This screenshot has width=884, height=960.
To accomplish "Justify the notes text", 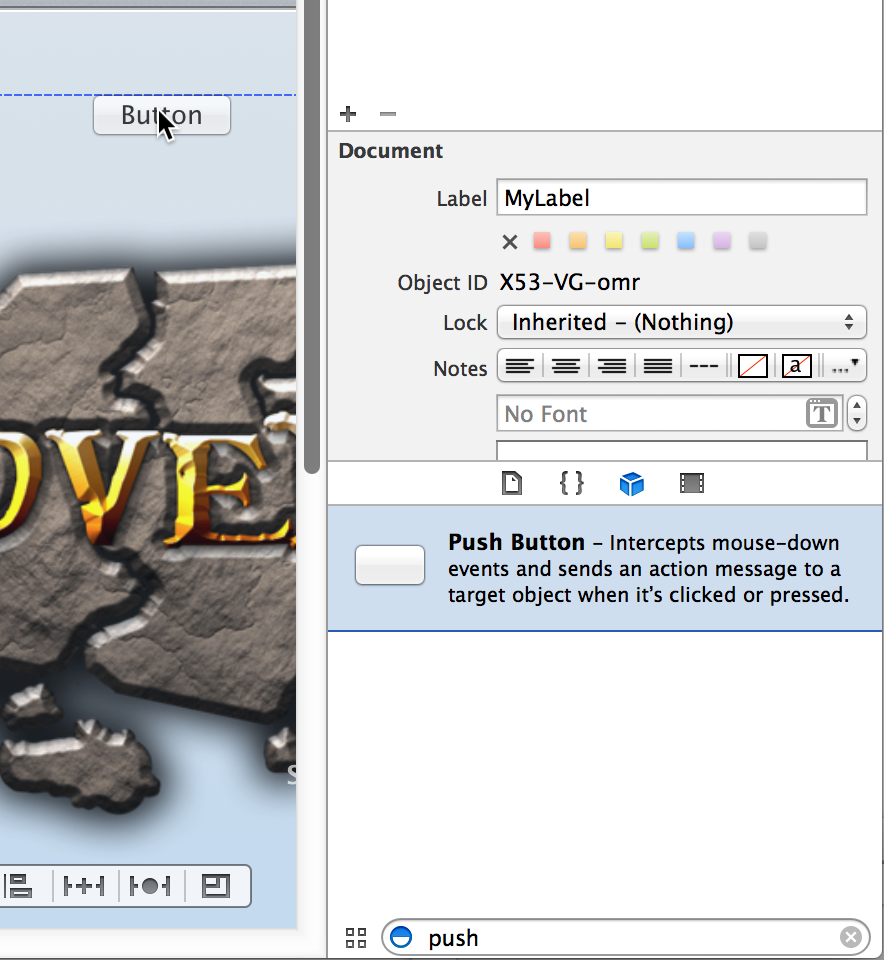I will click(x=658, y=366).
